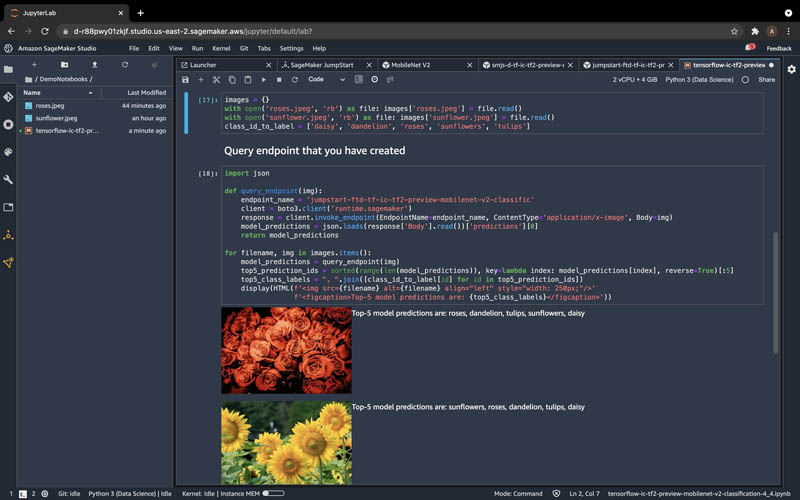The width and height of the screenshot is (800, 500).
Task: Open the Git menu
Action: coord(244,48)
